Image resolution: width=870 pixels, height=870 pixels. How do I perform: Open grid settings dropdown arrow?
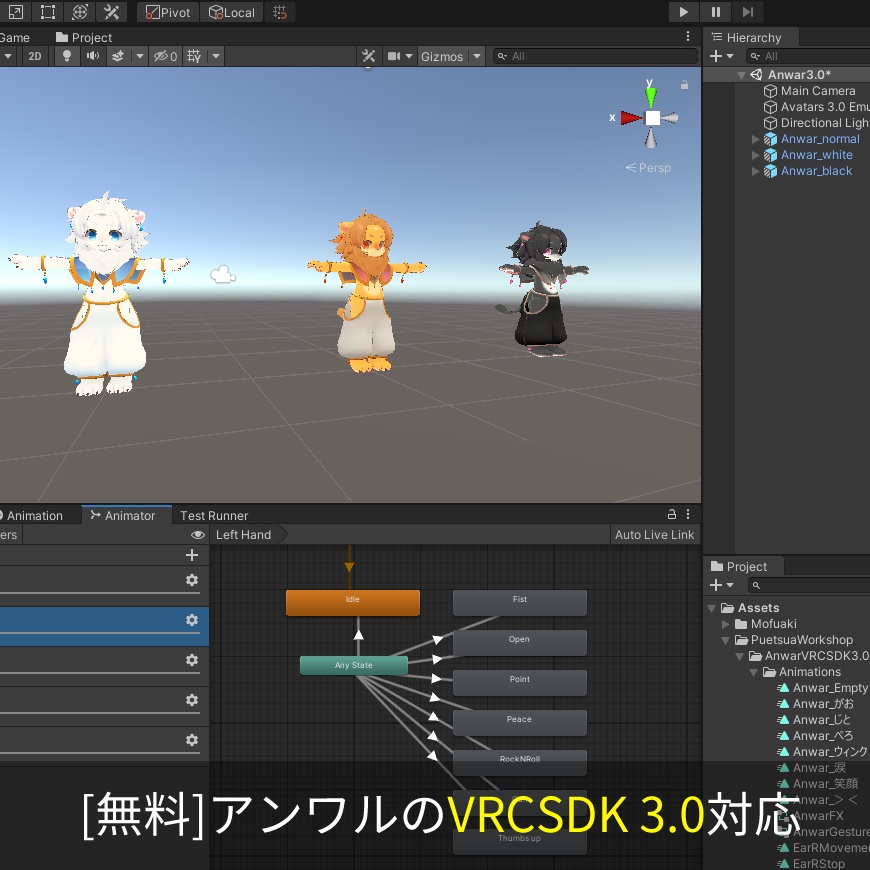coord(216,56)
